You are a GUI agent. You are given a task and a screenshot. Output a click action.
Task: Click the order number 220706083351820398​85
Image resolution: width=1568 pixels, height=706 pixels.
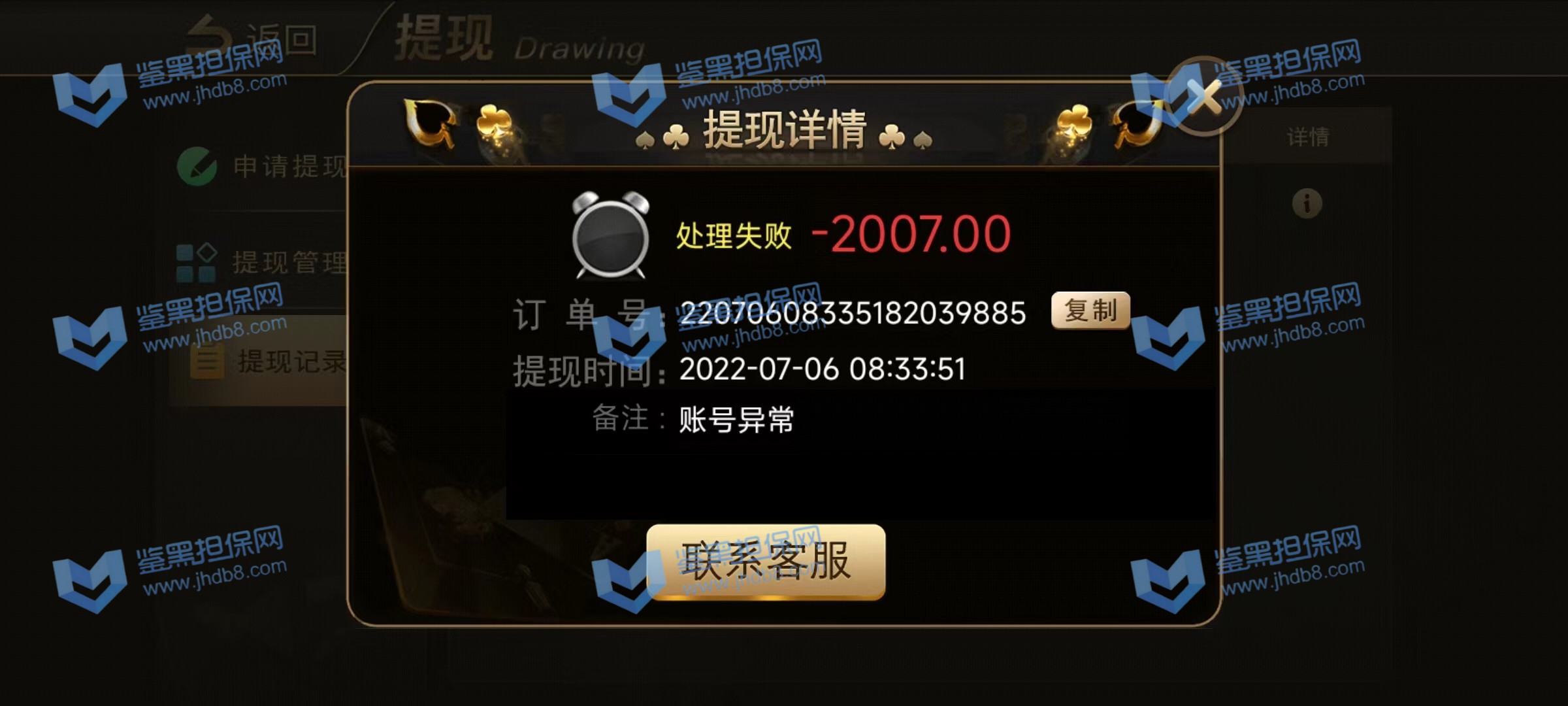(853, 313)
